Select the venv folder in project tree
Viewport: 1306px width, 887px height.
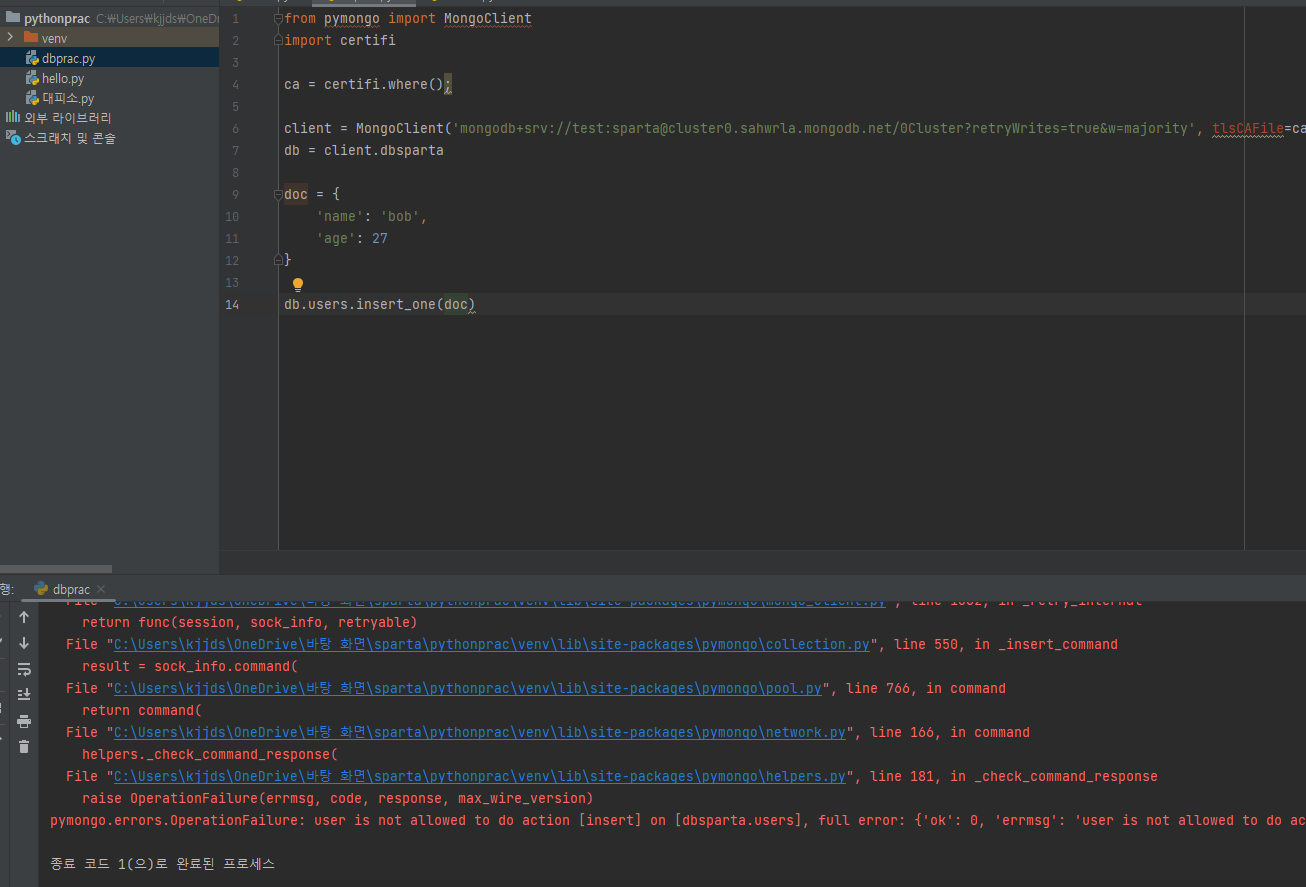[x=54, y=38]
